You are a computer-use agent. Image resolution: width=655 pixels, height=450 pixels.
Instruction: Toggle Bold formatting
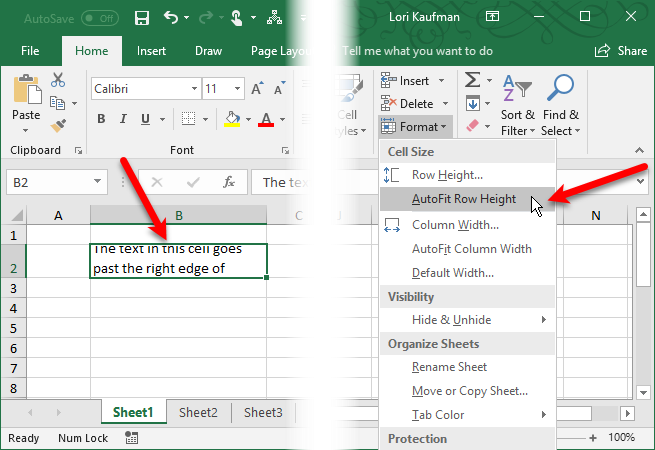coord(101,119)
